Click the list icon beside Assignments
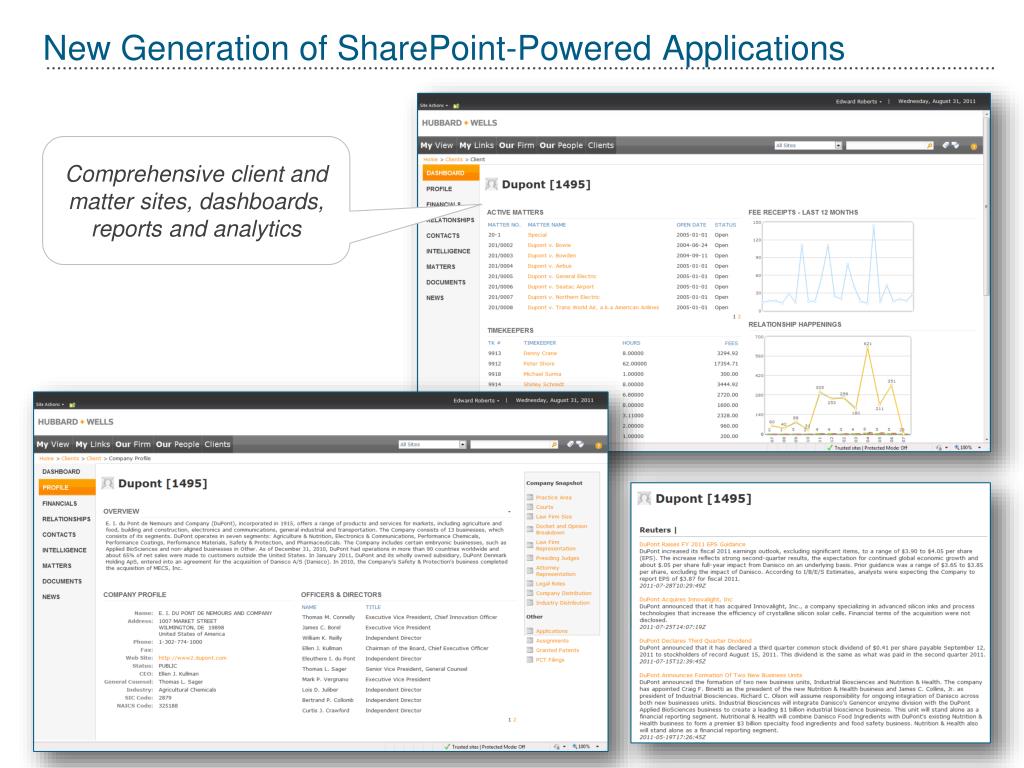This screenshot has height=768, width=1024. tap(530, 641)
